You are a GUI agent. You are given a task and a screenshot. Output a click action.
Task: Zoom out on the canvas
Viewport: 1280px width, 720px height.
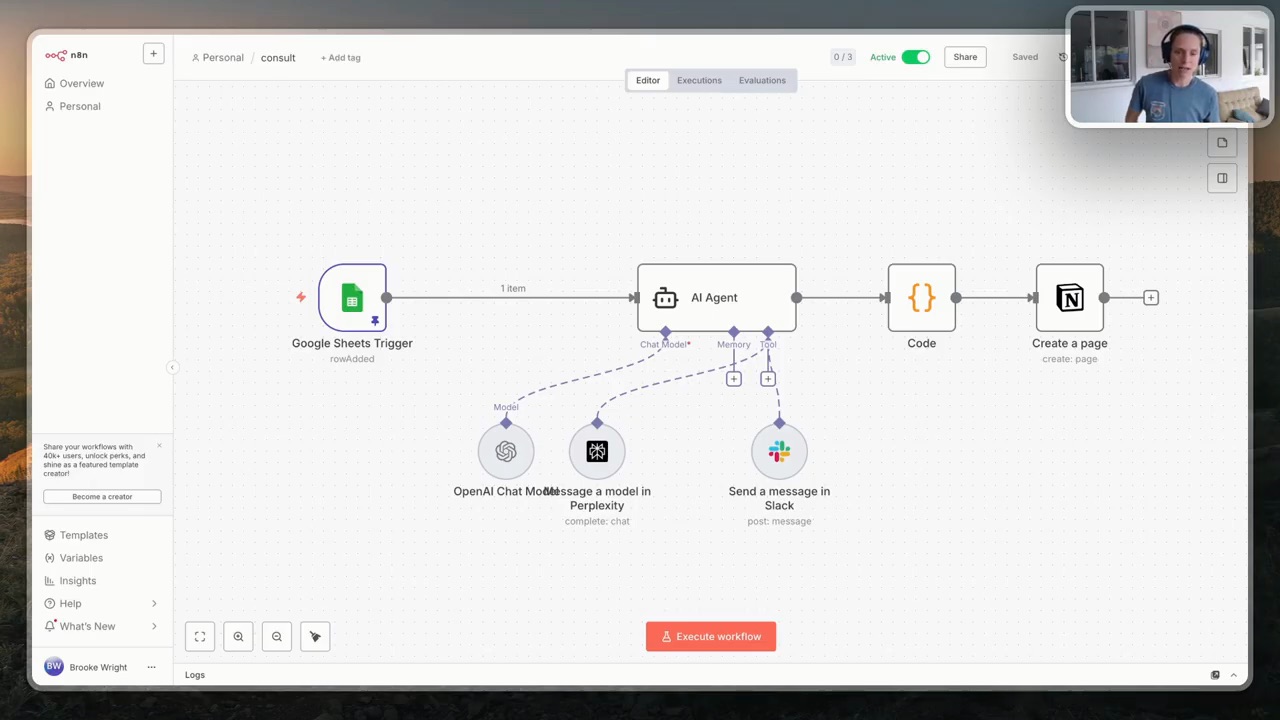pyautogui.click(x=277, y=636)
